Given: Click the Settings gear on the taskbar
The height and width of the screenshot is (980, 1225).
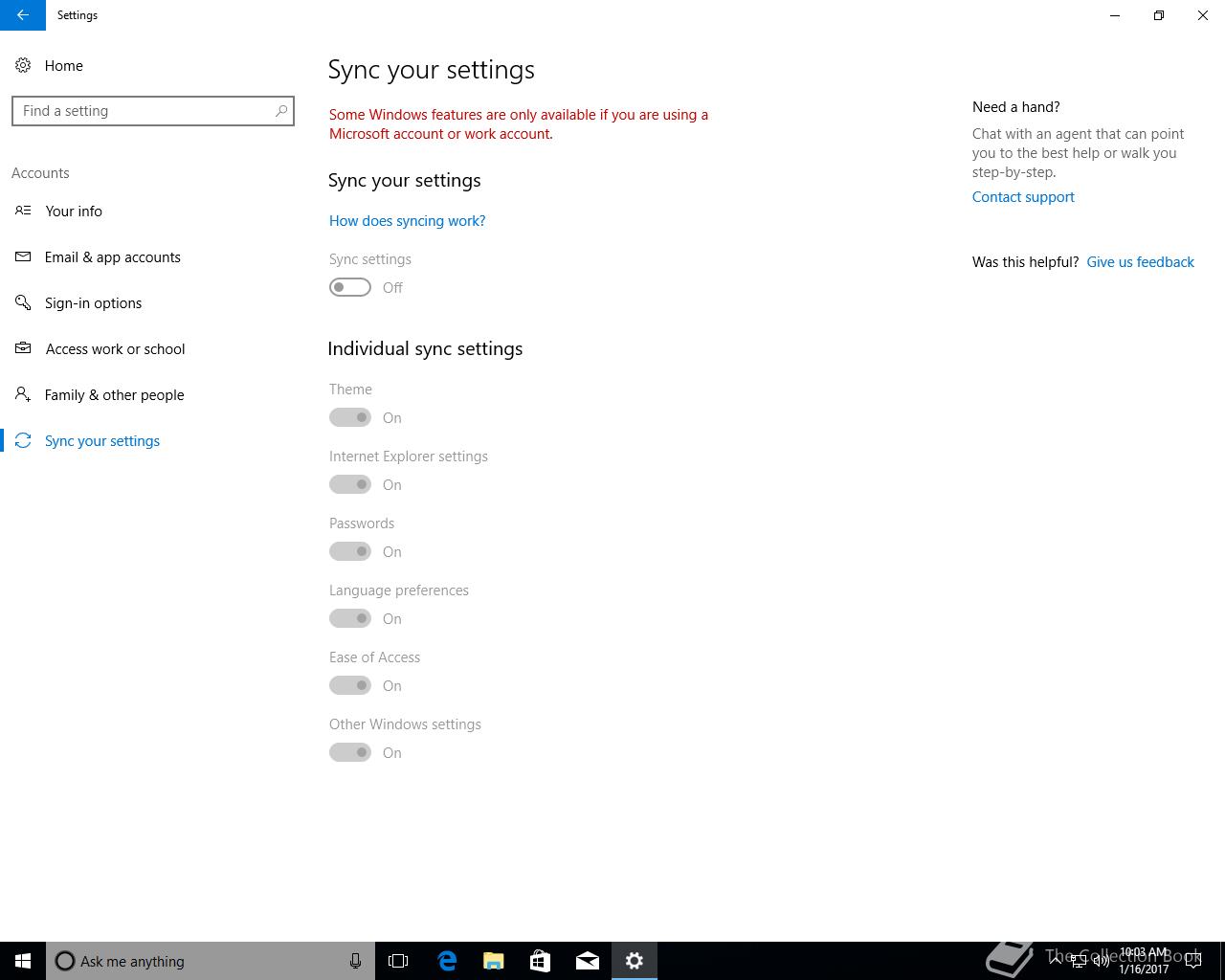Looking at the screenshot, I should (635, 961).
